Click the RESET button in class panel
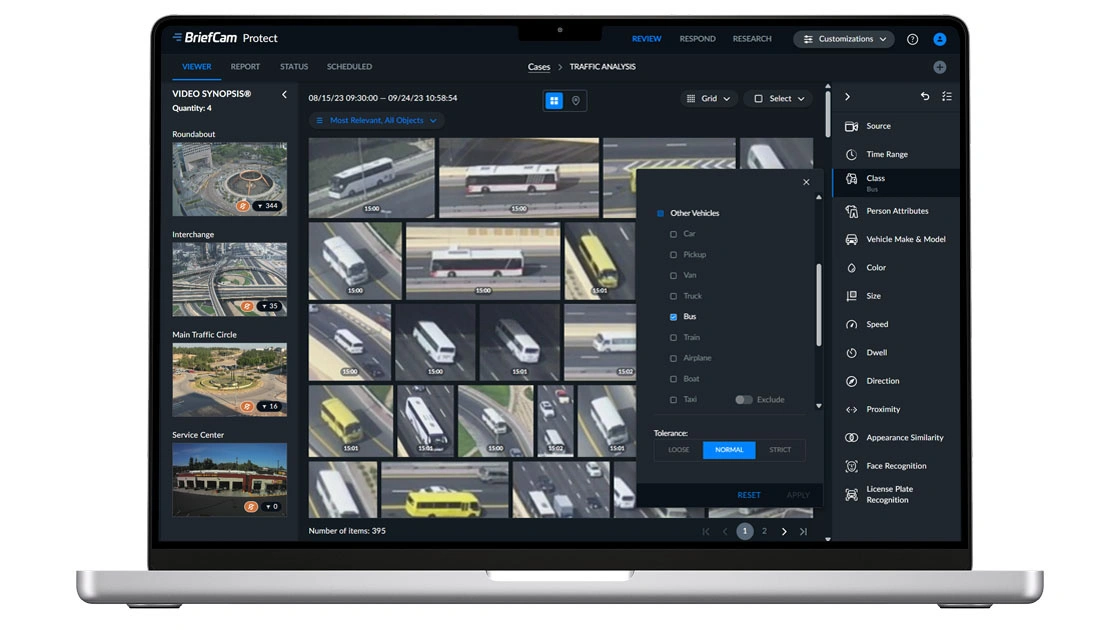1120x630 pixels. [x=749, y=495]
